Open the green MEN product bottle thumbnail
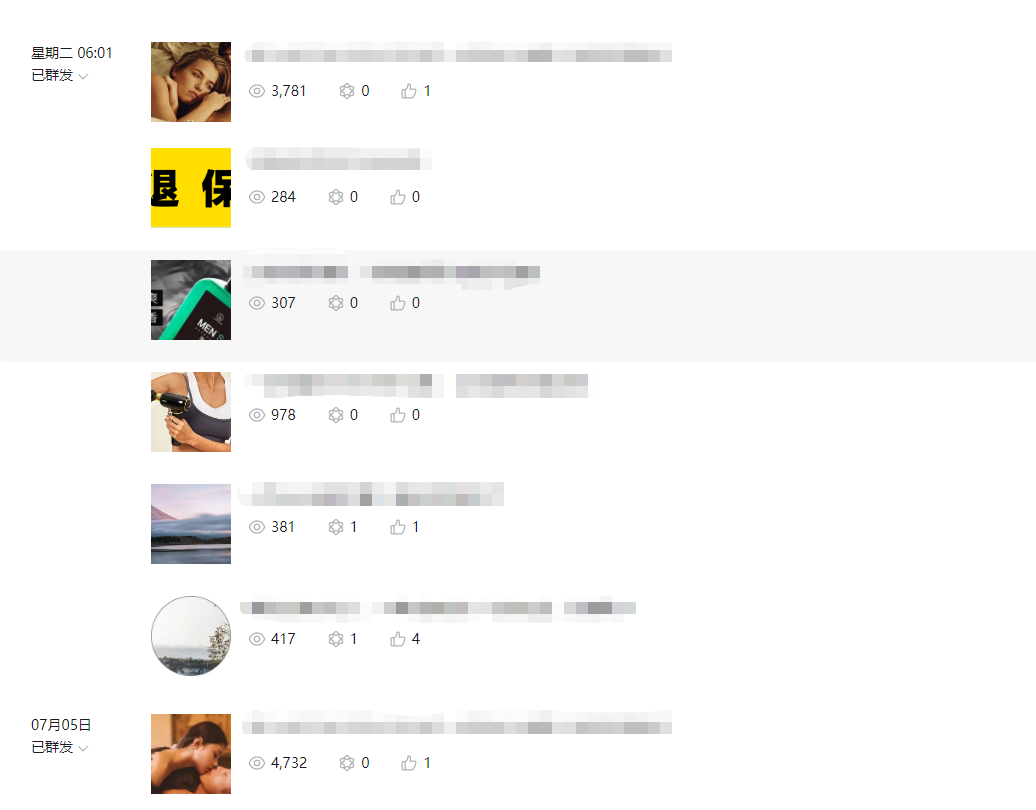 pos(191,300)
